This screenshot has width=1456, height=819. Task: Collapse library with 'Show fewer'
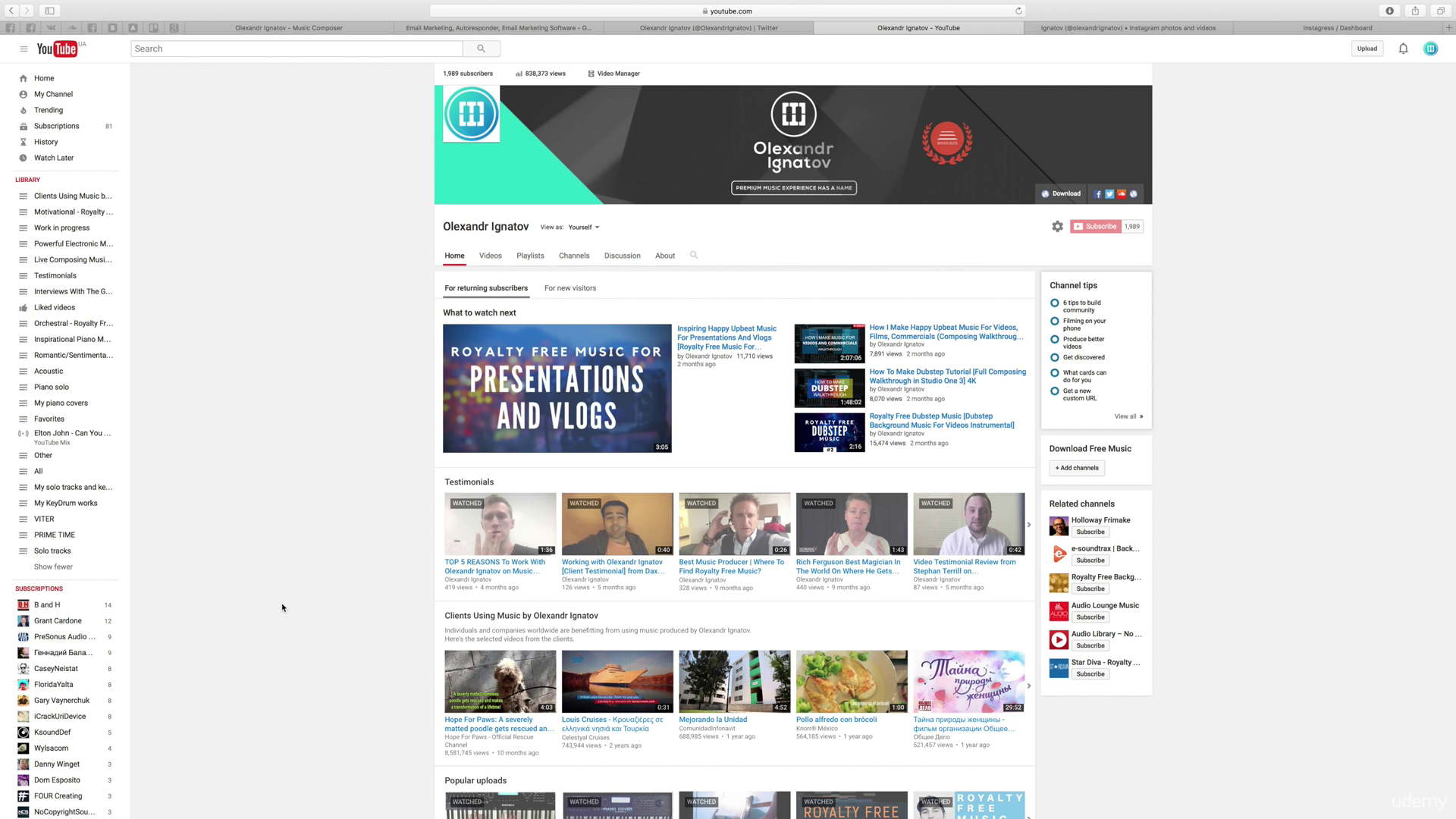(x=53, y=567)
